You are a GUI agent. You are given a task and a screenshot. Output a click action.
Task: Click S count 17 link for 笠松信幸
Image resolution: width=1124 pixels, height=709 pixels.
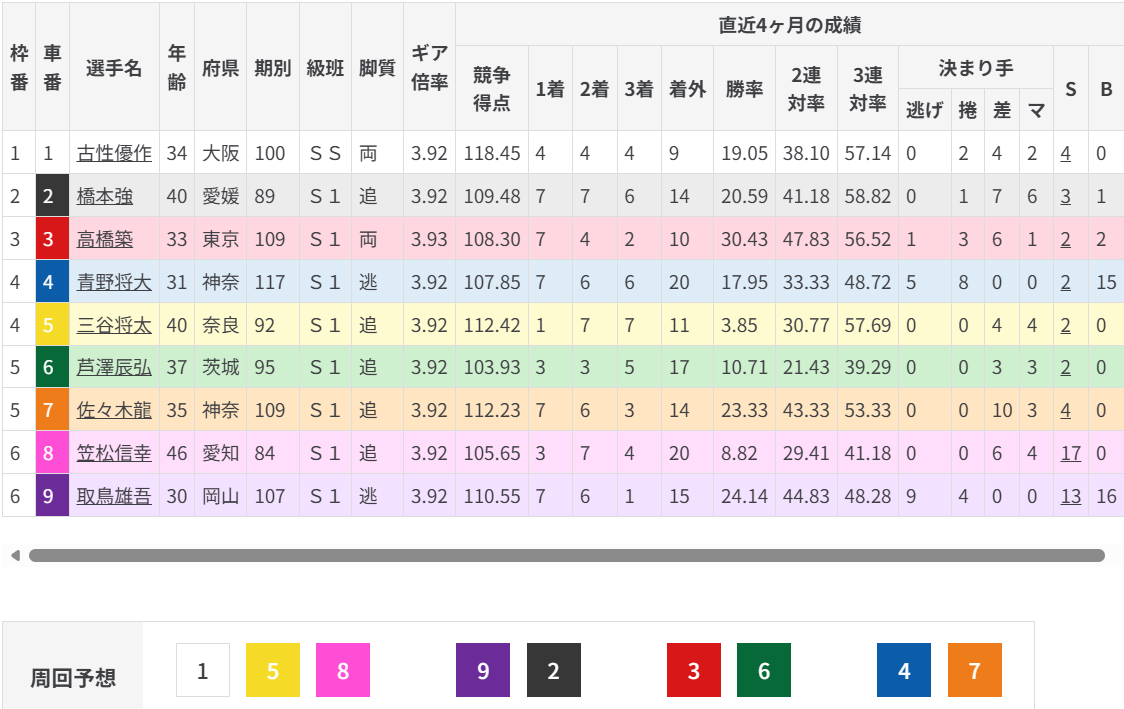[1071, 454]
